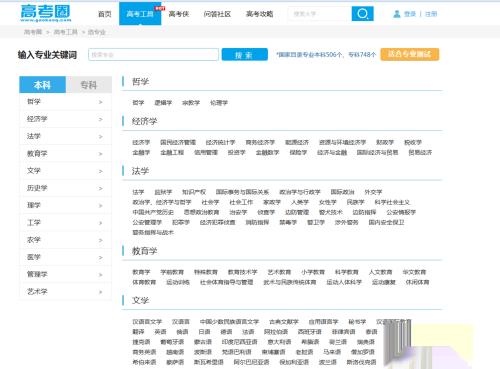Expand the 经济学 sidebar row arrow
Screen dimensions: 500x369
point(100,119)
